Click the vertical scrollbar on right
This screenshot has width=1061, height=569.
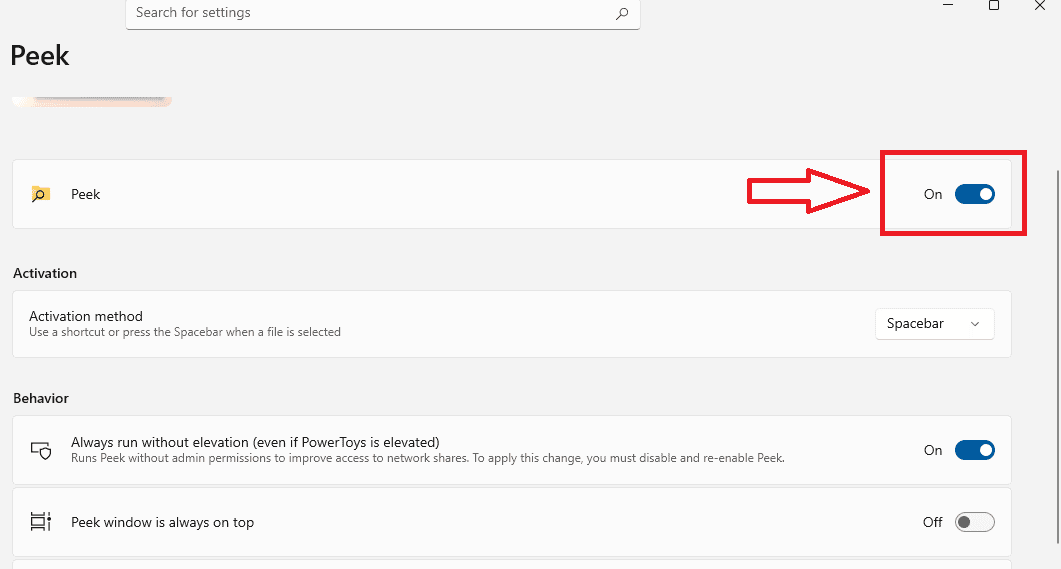point(1058,356)
